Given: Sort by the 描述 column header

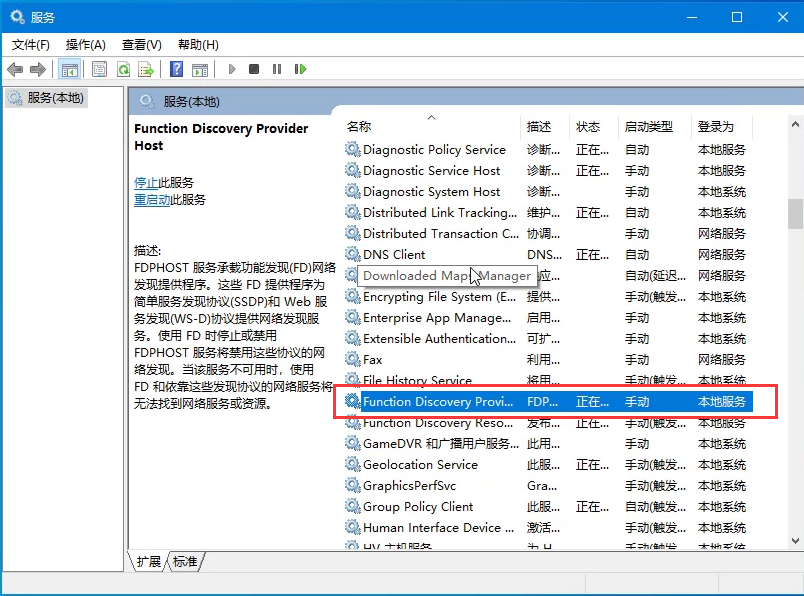Looking at the screenshot, I should 545,126.
